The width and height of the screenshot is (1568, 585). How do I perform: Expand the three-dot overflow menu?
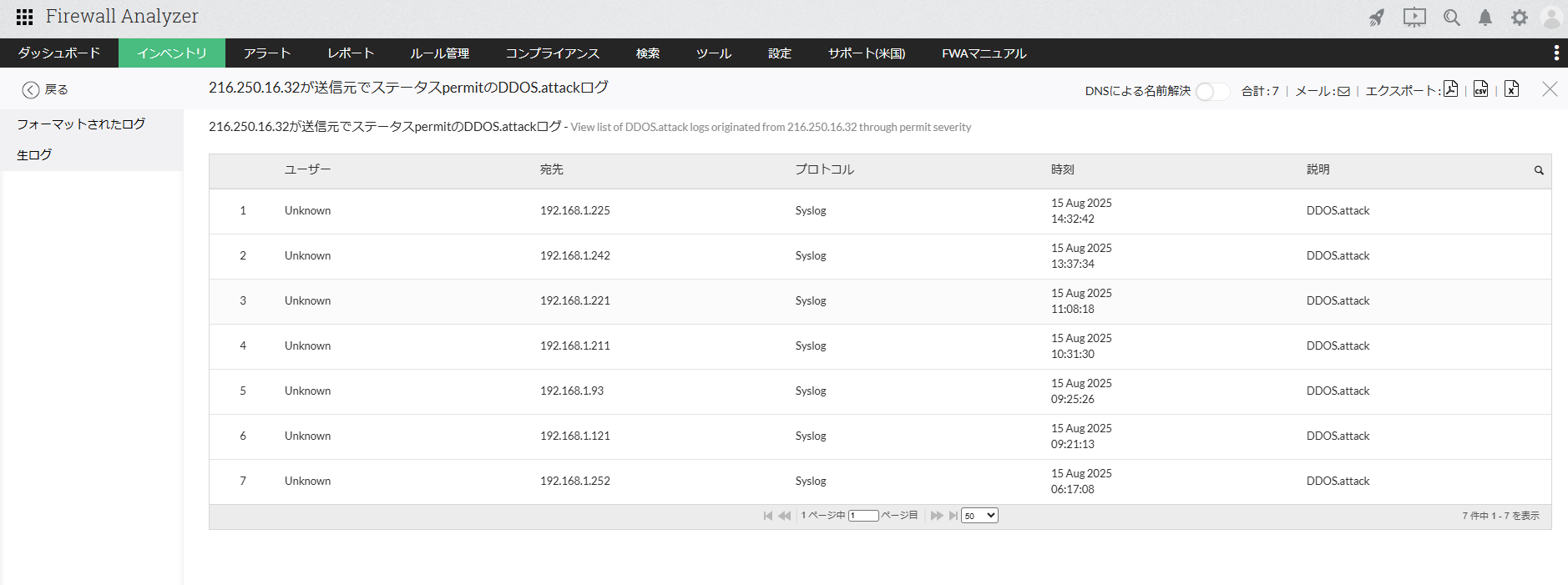coord(1556,53)
